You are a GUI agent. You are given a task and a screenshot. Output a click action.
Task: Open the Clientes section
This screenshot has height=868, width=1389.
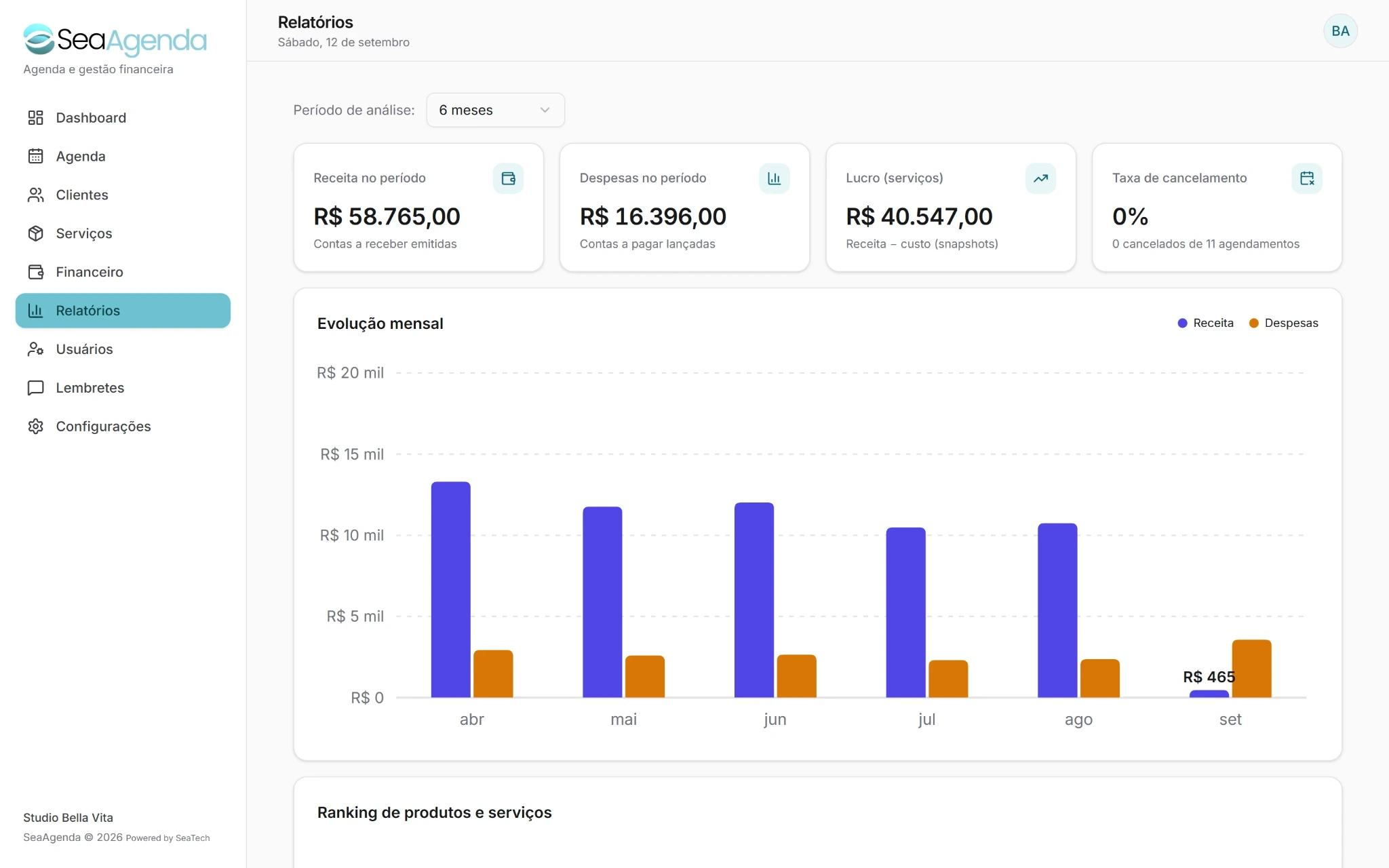click(123, 195)
